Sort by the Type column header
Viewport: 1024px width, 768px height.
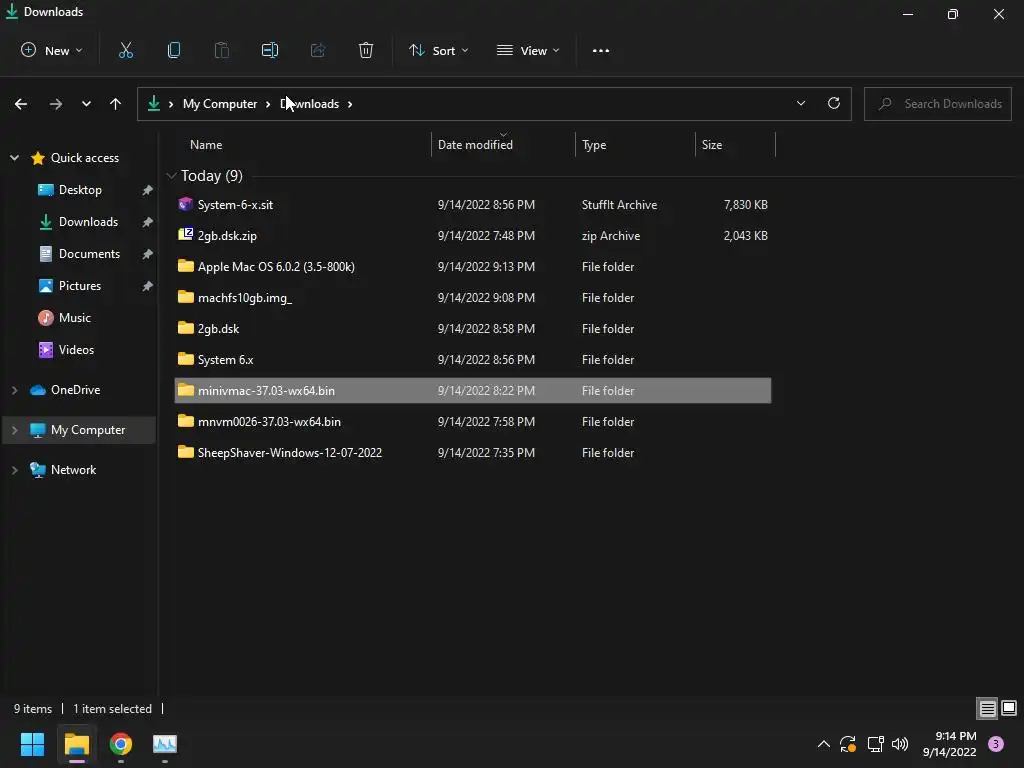point(594,144)
